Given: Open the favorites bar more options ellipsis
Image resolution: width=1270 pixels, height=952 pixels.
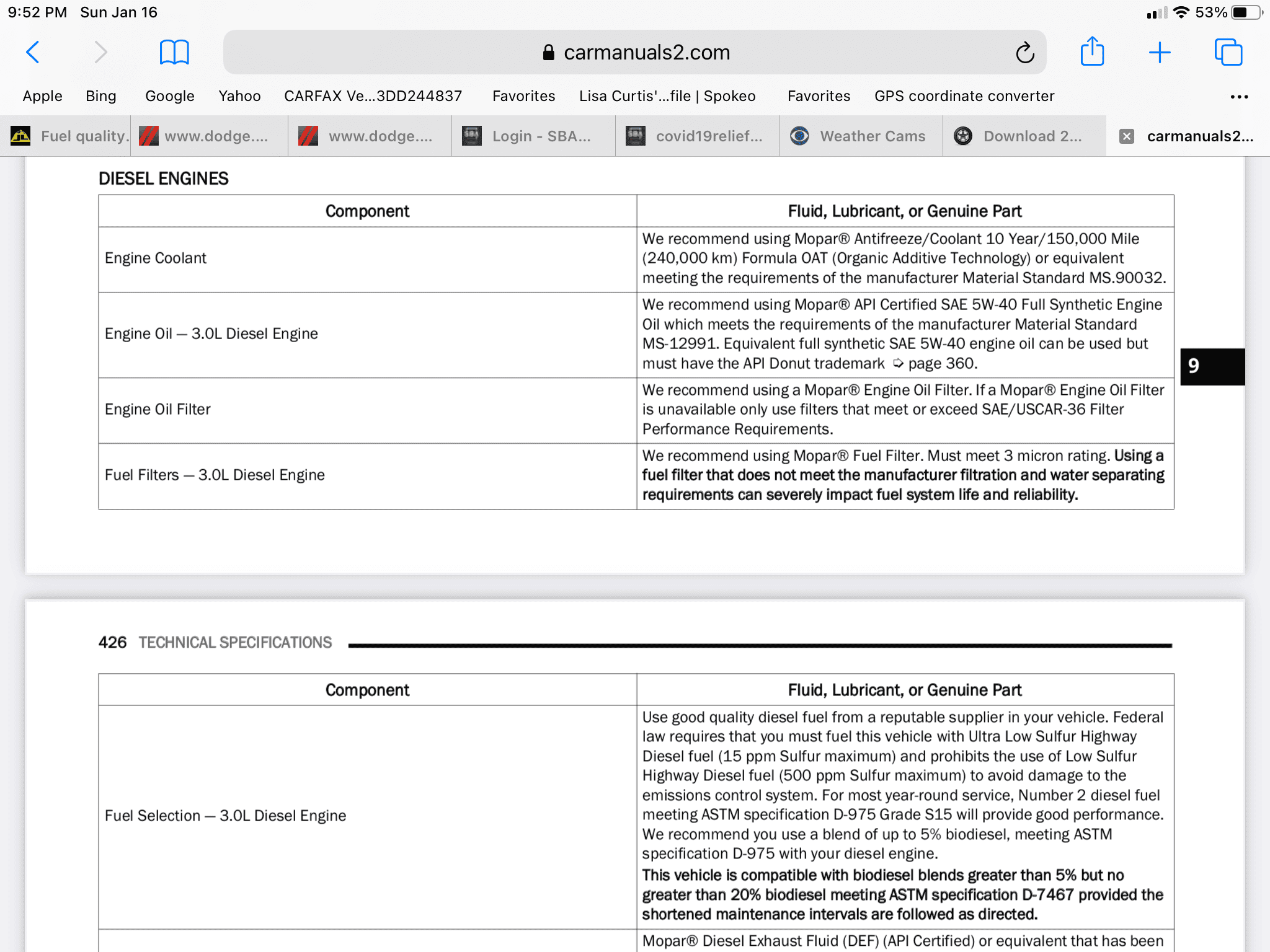Looking at the screenshot, I should [x=1239, y=96].
